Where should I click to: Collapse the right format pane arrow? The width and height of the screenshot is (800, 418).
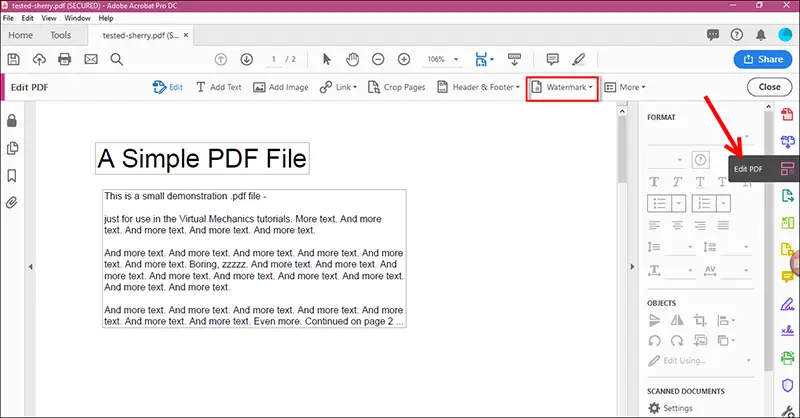coord(632,266)
